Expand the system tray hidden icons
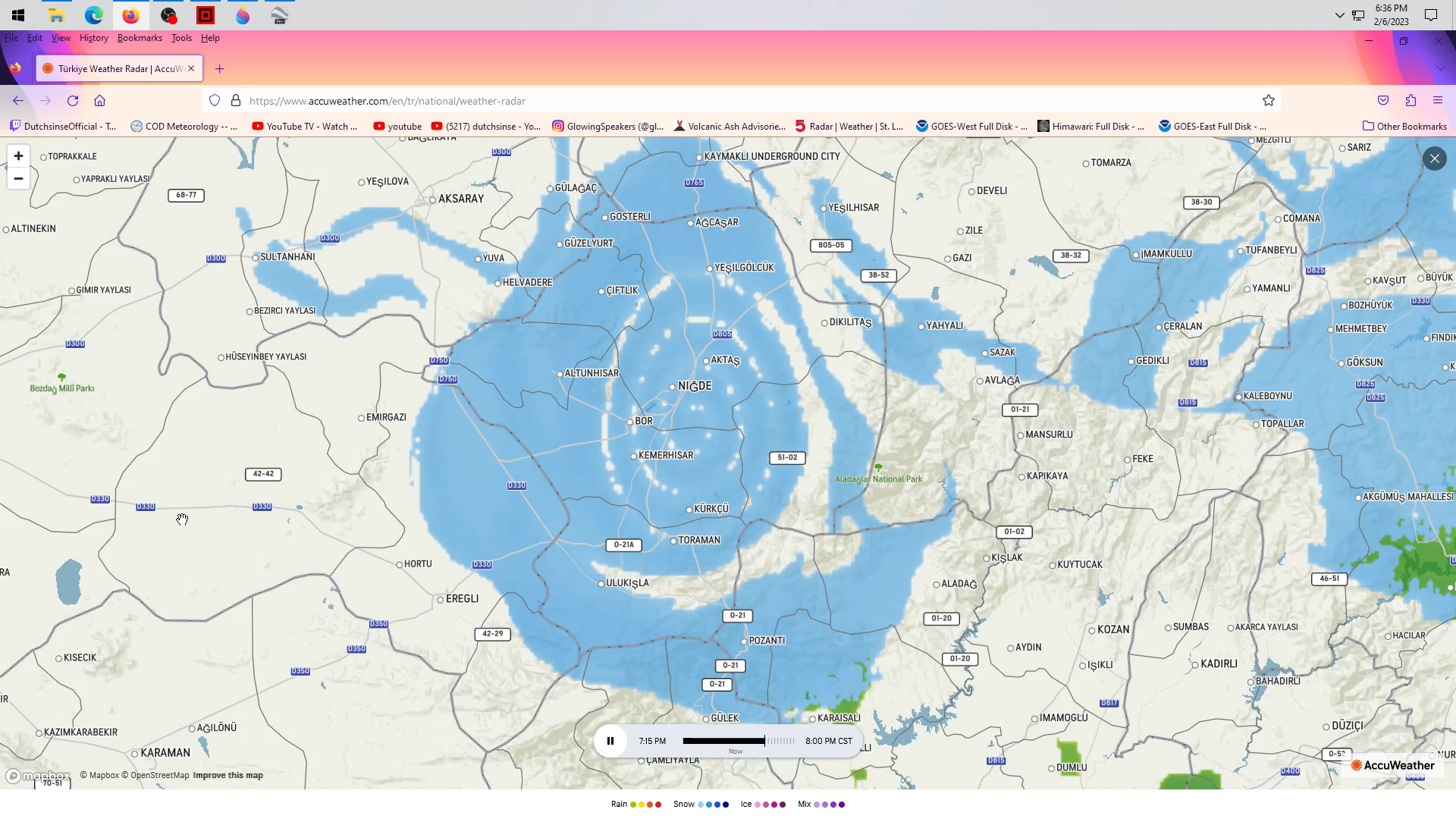1456x819 pixels. pos(1340,15)
